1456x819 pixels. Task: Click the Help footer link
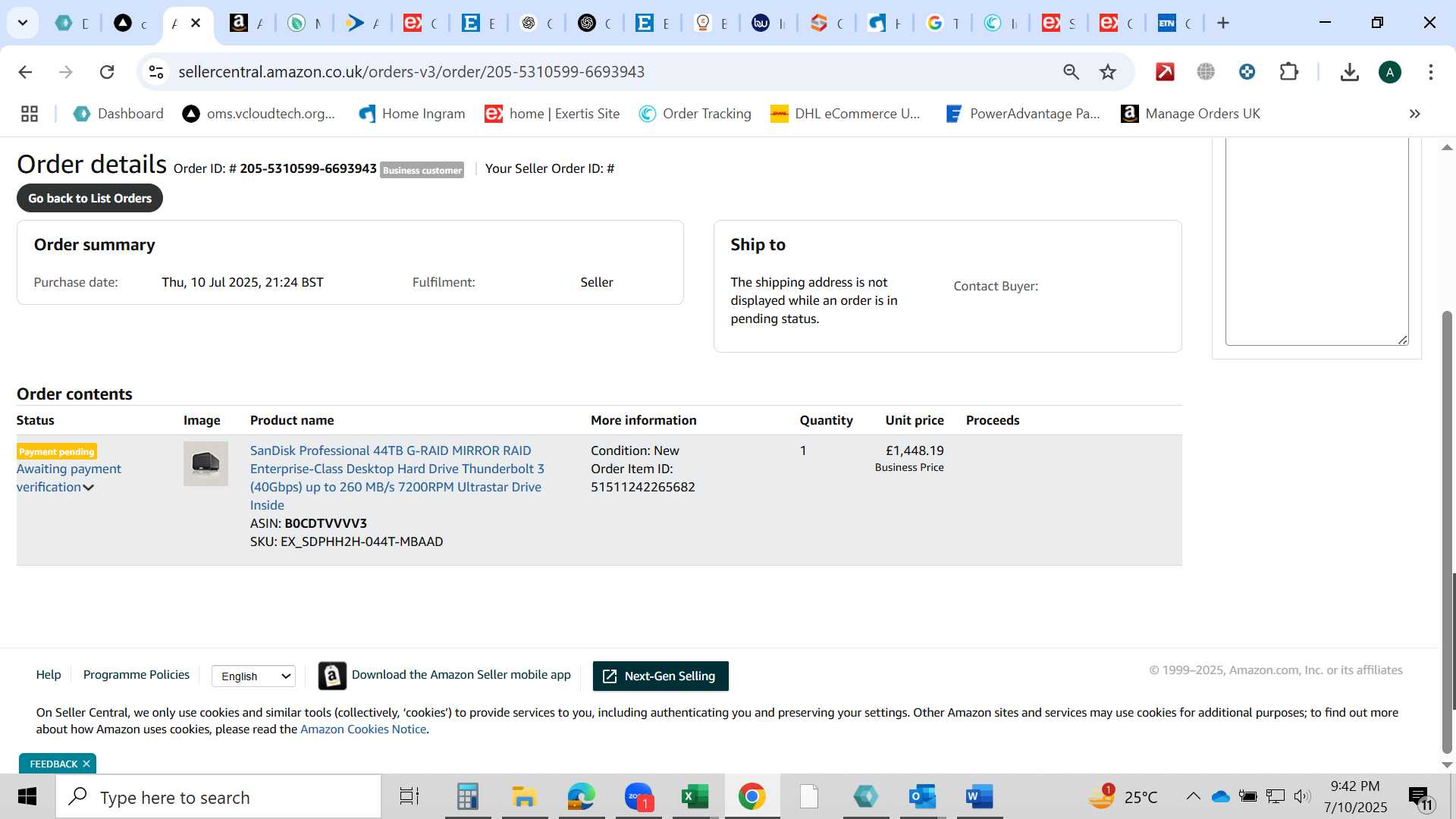[x=49, y=675]
